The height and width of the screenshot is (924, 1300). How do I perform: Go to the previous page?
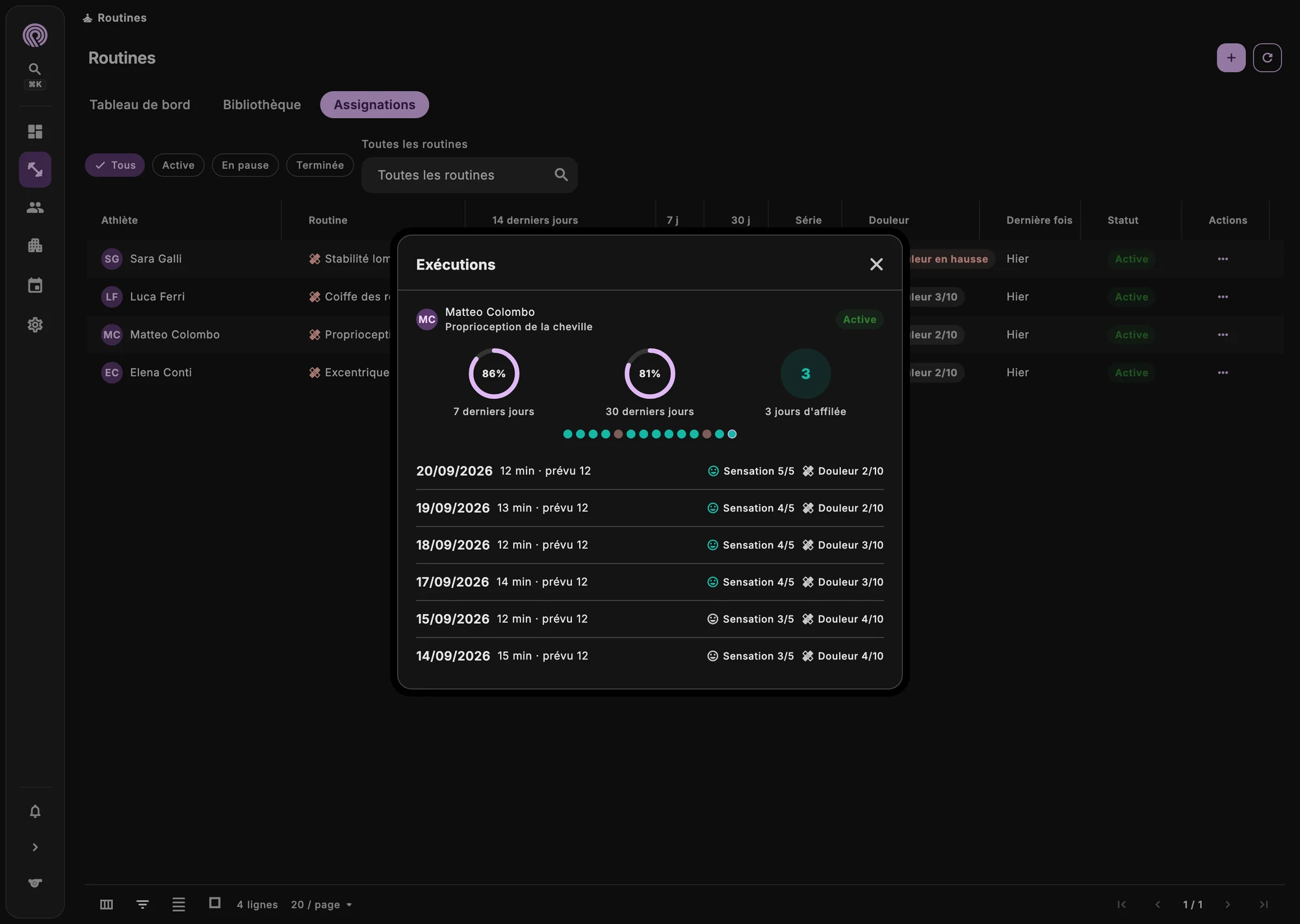point(1158,905)
